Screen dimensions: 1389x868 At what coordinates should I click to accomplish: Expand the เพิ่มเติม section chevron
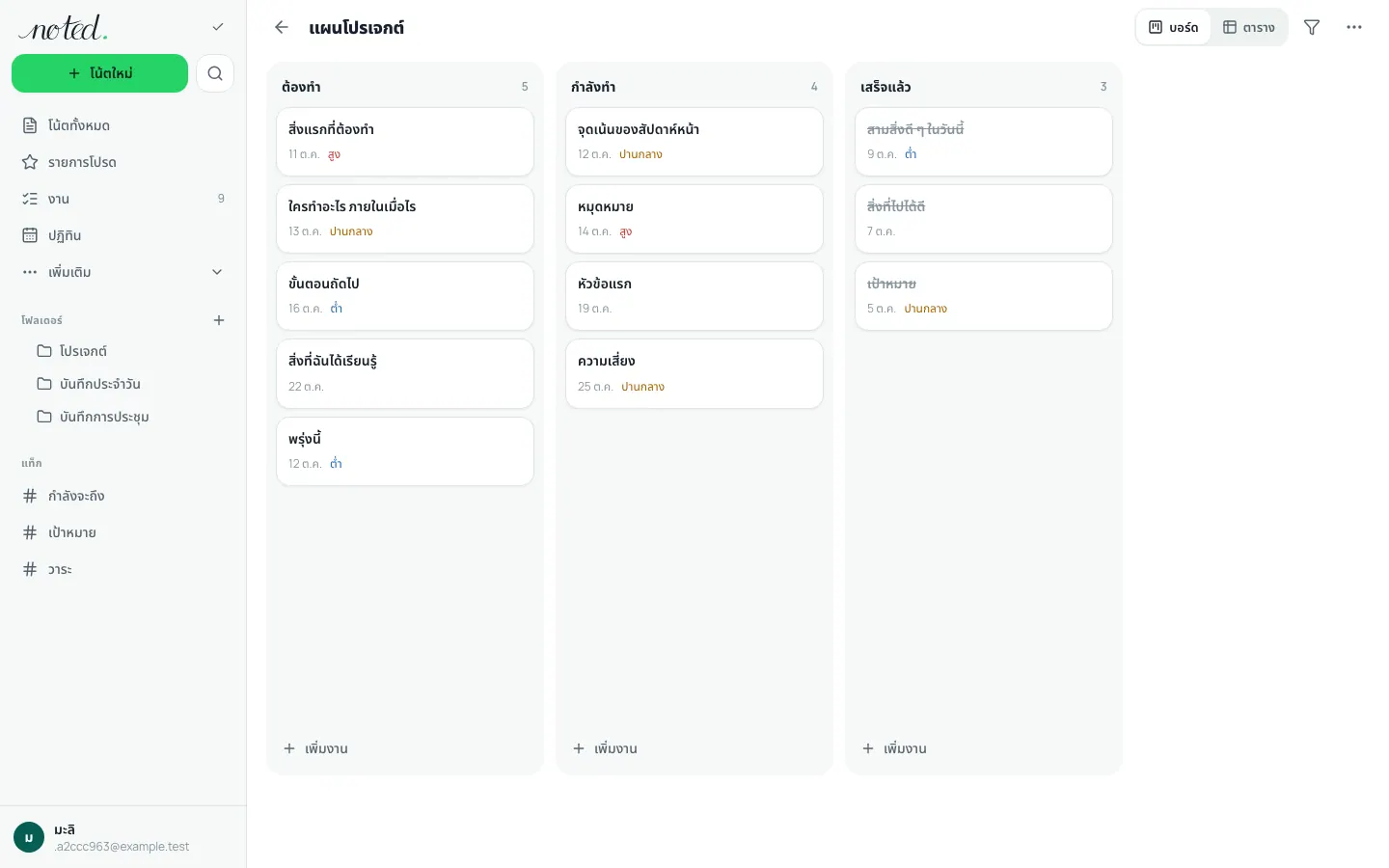[x=217, y=272]
